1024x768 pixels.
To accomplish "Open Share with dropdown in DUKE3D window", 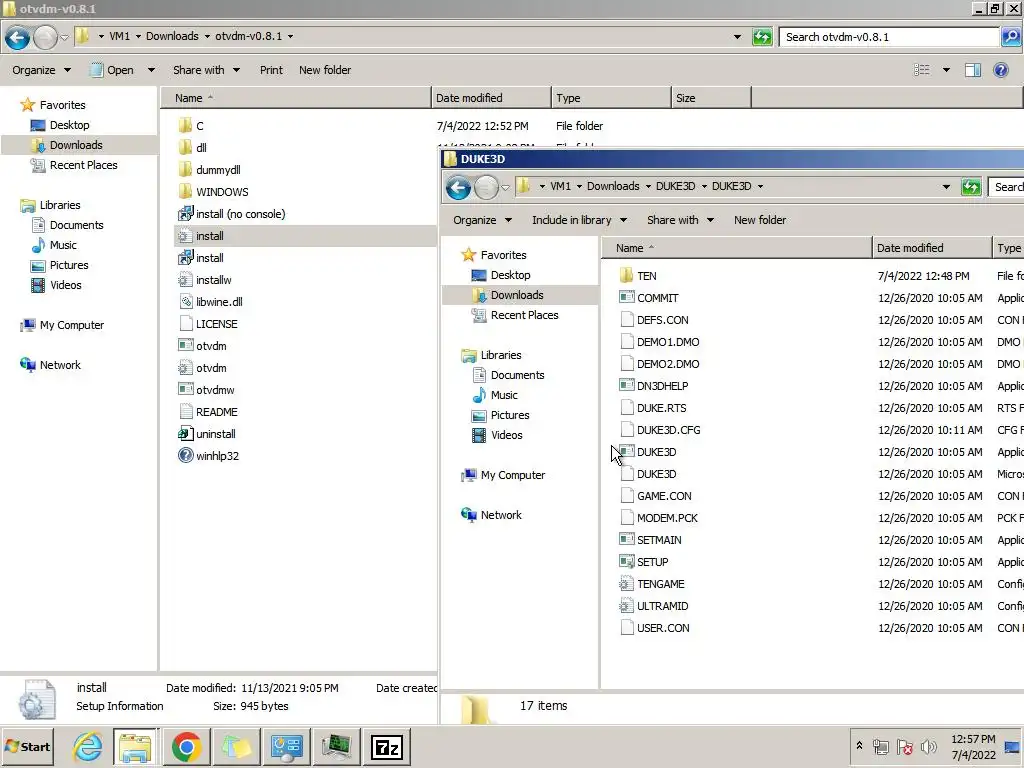I will coord(680,220).
